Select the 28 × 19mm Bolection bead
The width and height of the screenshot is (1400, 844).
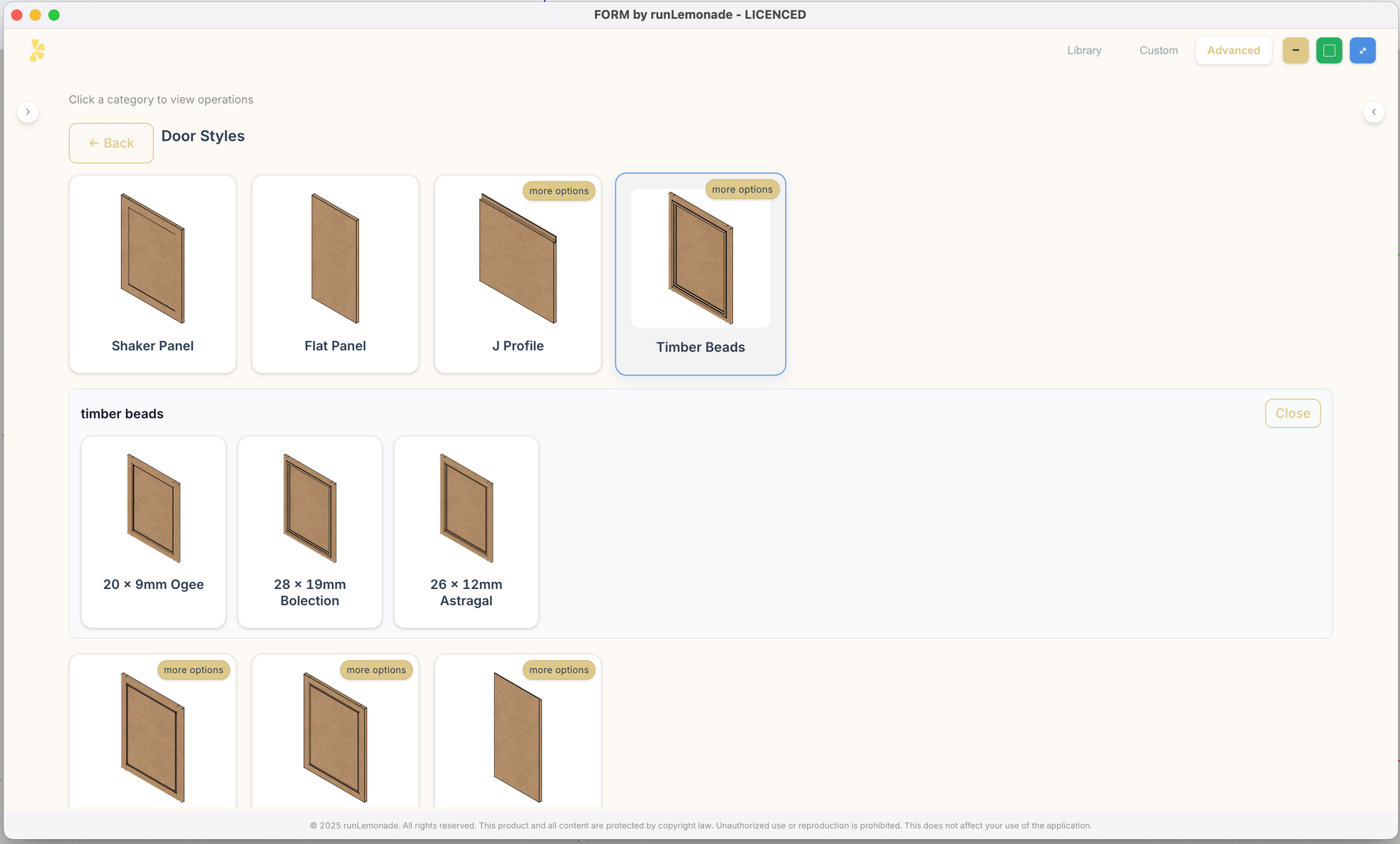coord(309,532)
